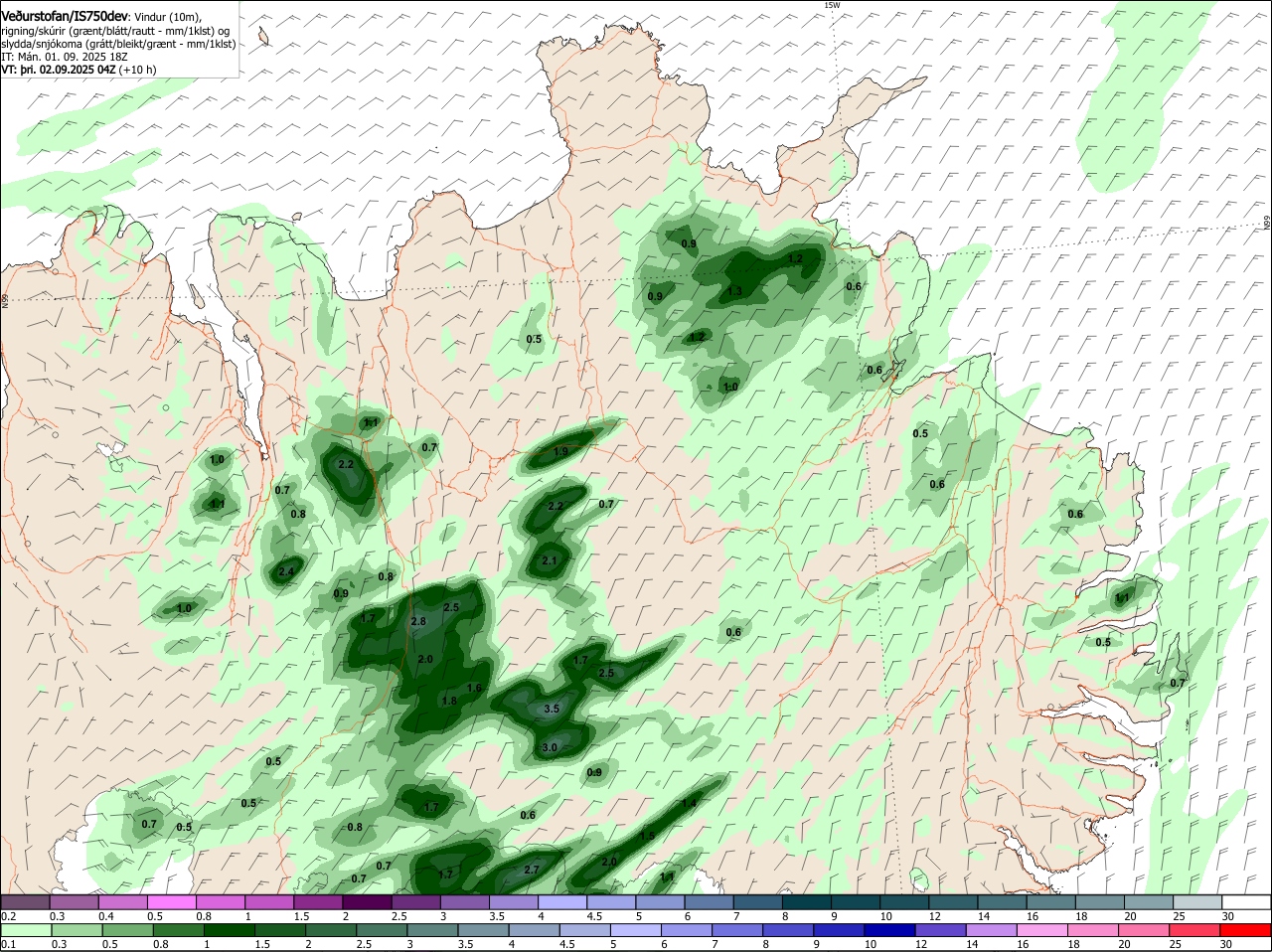This screenshot has height=952, width=1272.
Task: Pick the white snow swatch after 30
Action: [1245, 902]
